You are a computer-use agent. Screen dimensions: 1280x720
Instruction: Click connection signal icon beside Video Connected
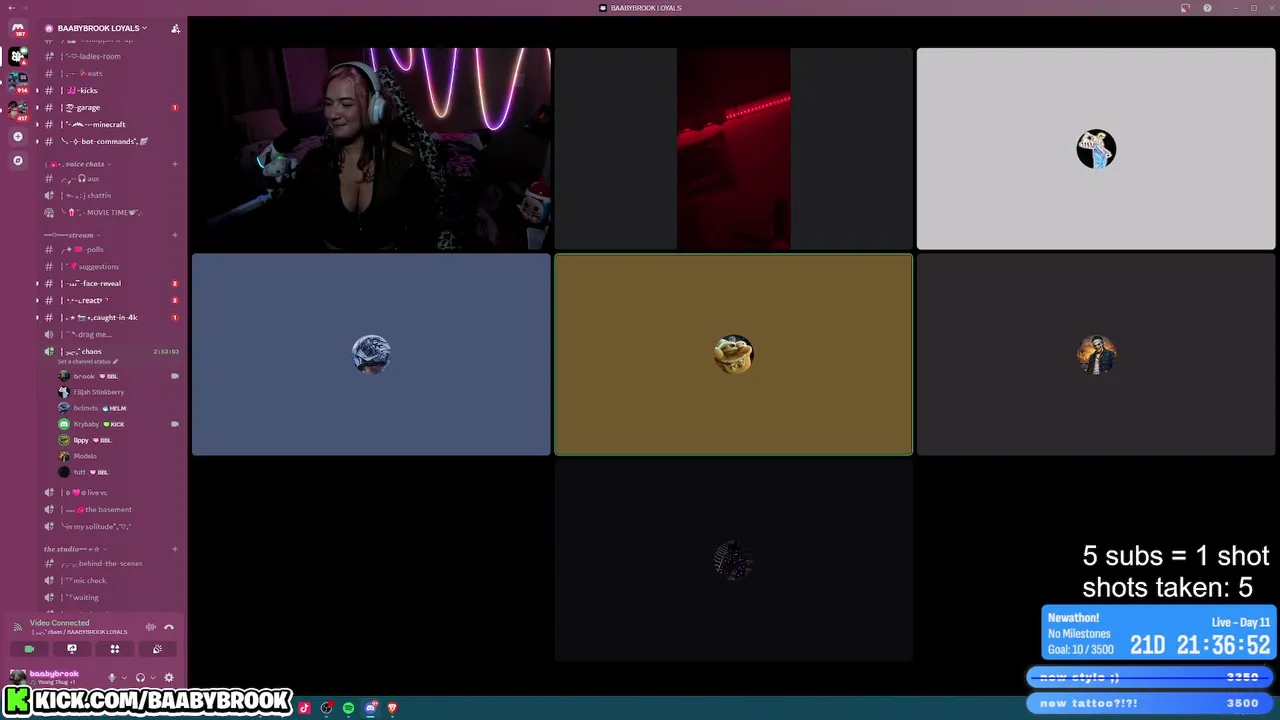coord(17,627)
